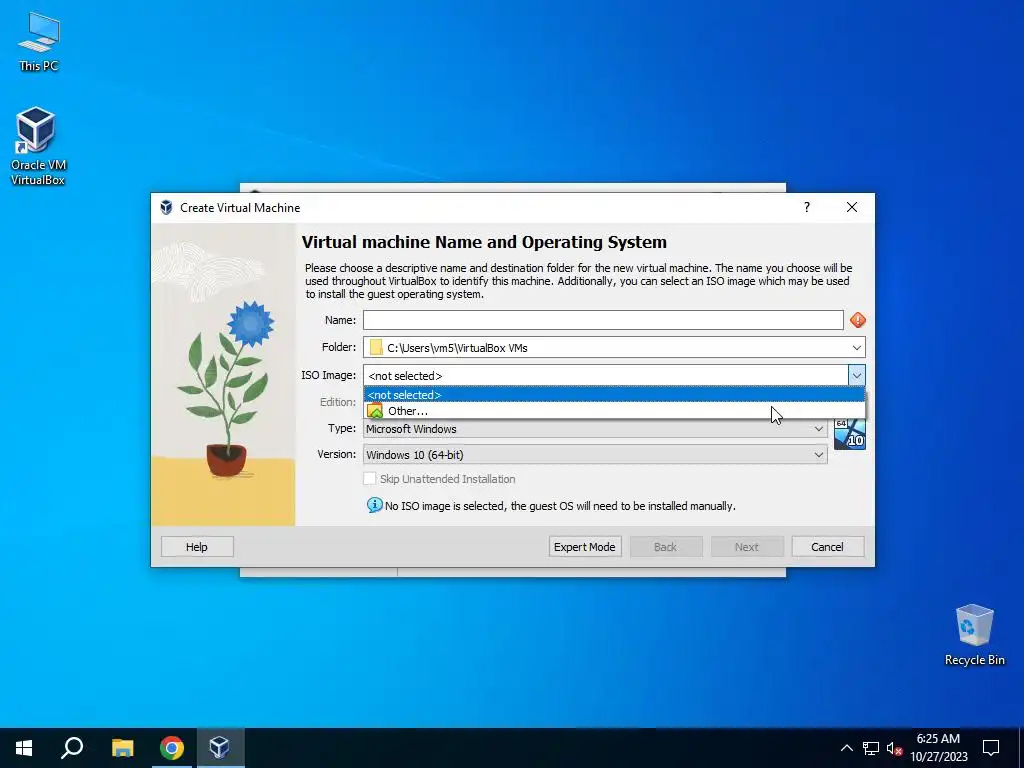Click the folder icon in the Folder field
This screenshot has height=768, width=1024.
point(376,347)
